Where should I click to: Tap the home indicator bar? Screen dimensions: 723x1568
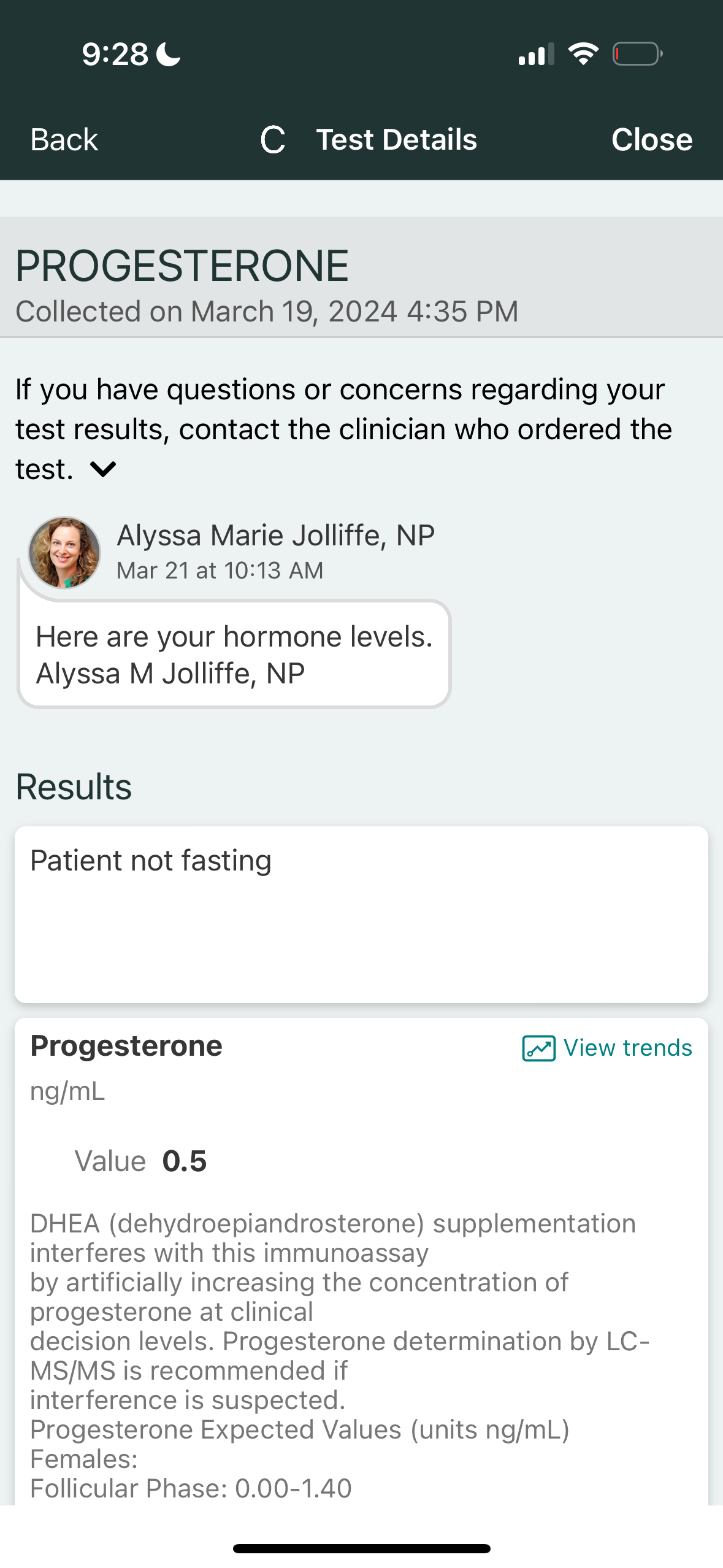tap(361, 1548)
